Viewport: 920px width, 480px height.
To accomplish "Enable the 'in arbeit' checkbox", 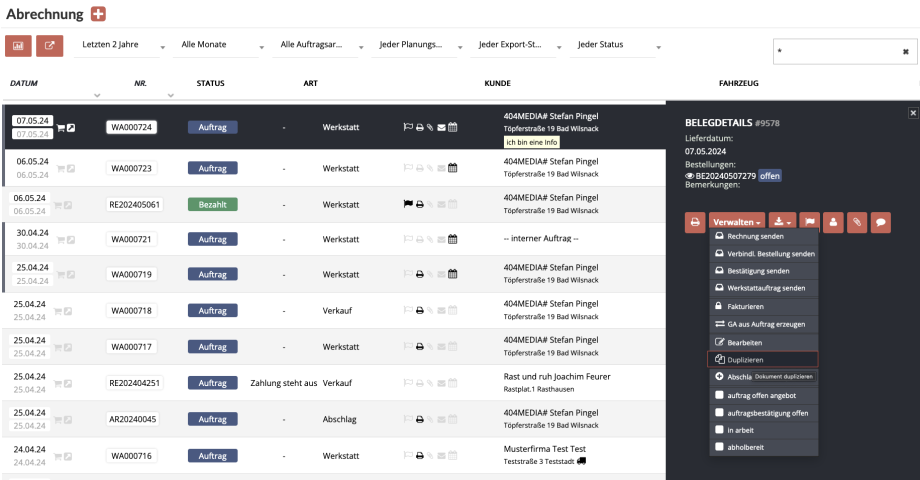I will click(719, 430).
